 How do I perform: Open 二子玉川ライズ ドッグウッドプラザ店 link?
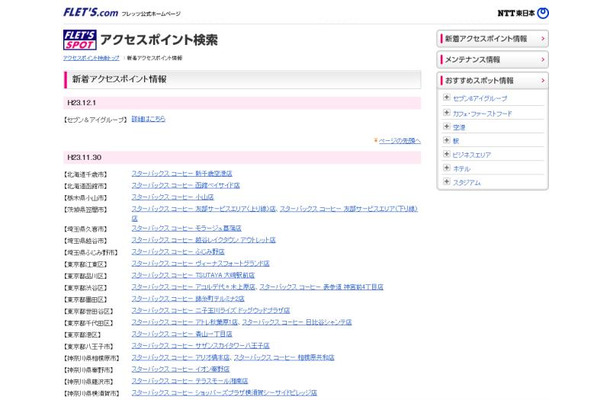[210, 311]
